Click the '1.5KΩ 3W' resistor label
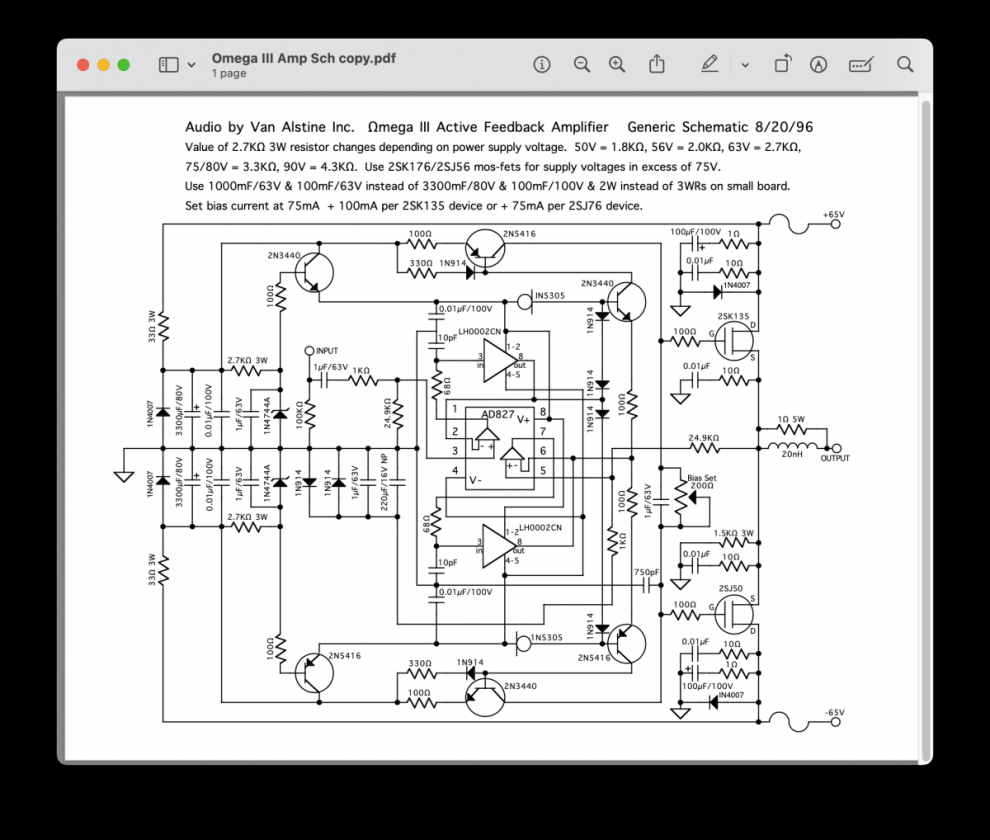Screen dimensions: 990x840 (734, 533)
